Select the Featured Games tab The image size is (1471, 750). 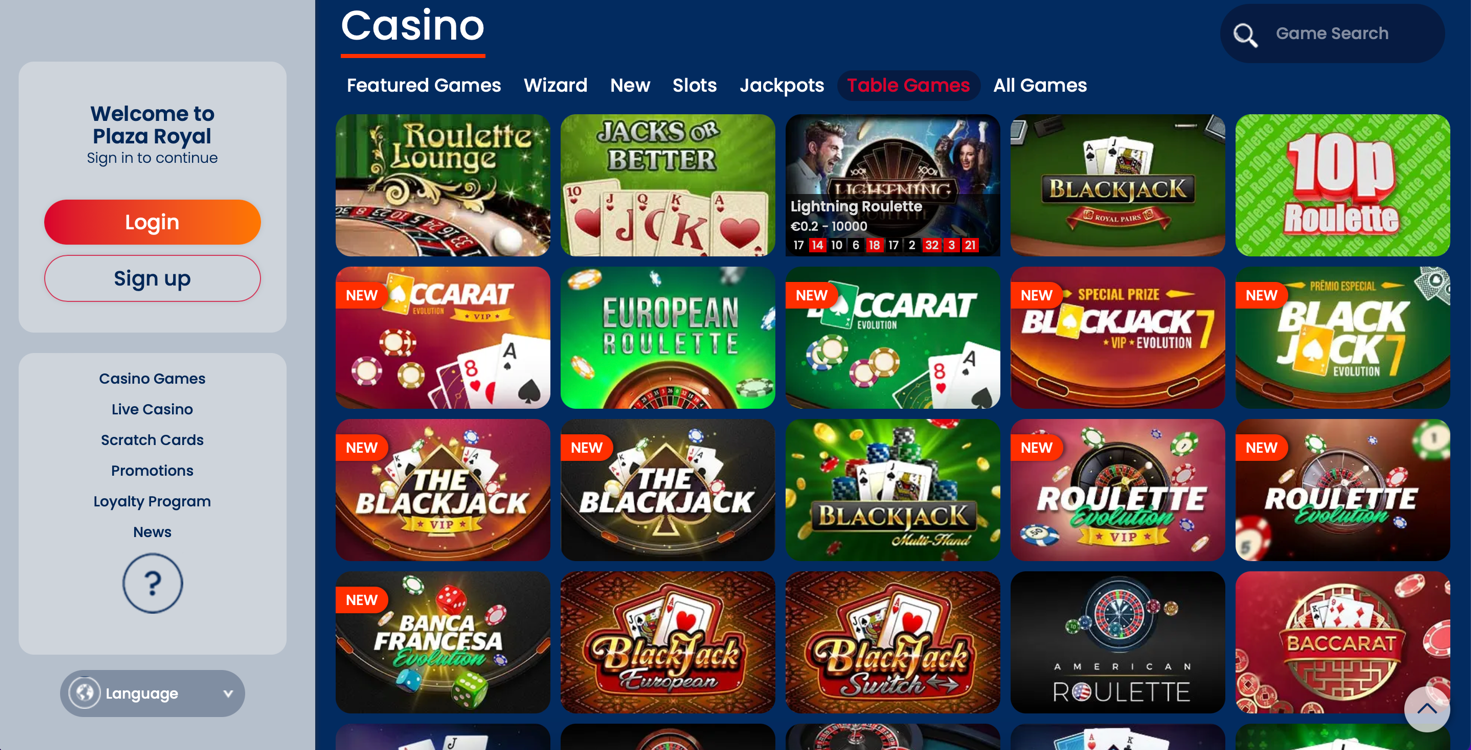[x=424, y=86]
